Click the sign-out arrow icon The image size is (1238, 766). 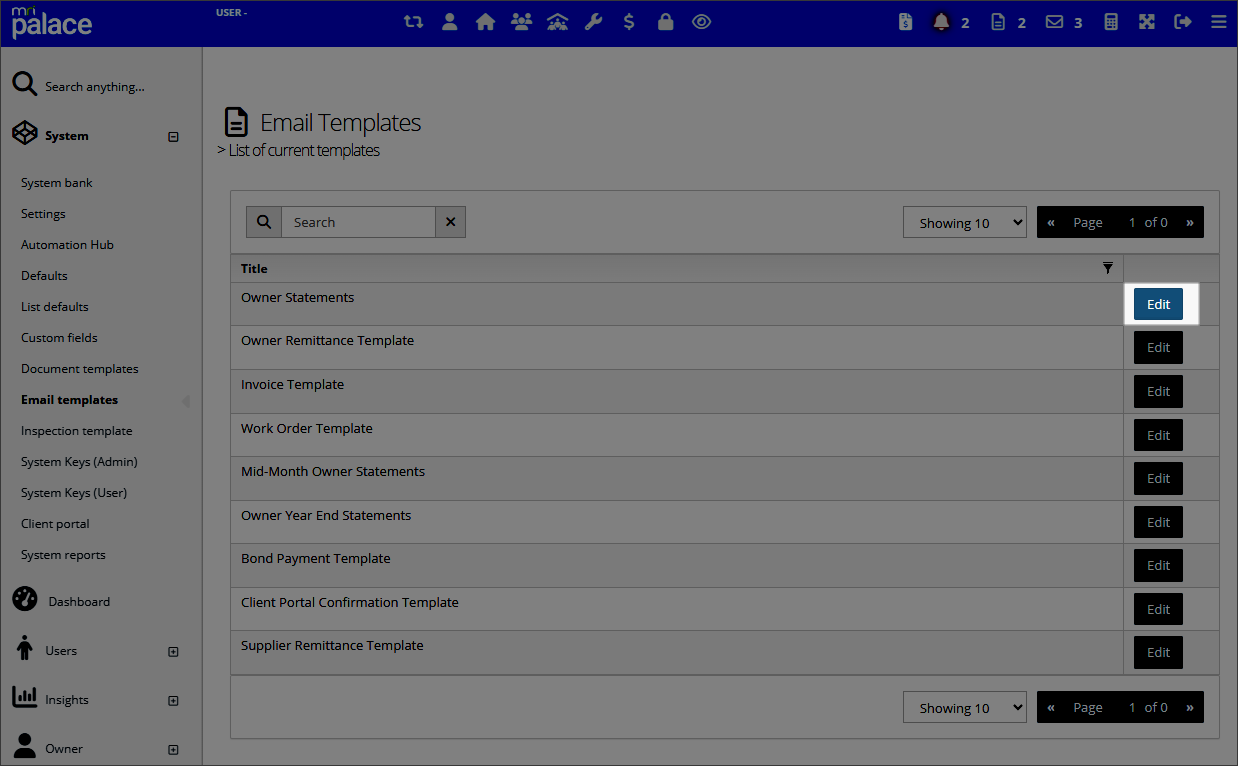coord(1183,22)
